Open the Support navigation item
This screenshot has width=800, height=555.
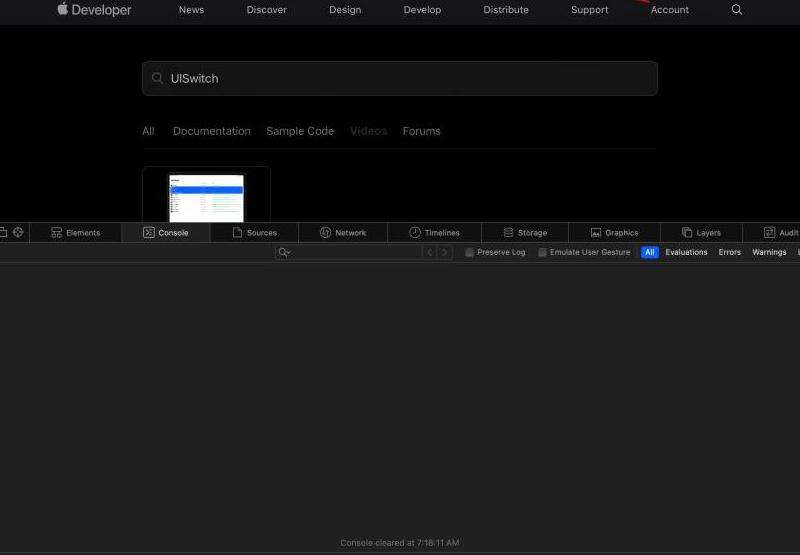pyautogui.click(x=589, y=10)
